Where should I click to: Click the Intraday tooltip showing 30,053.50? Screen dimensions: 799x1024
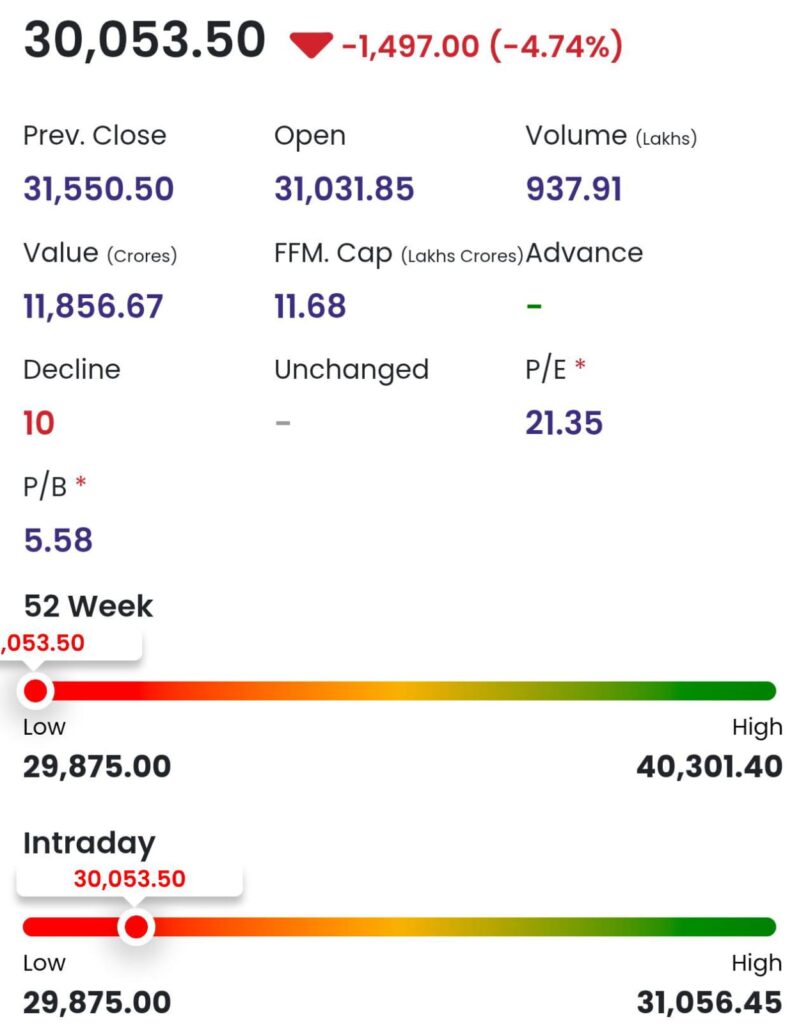coord(129,879)
